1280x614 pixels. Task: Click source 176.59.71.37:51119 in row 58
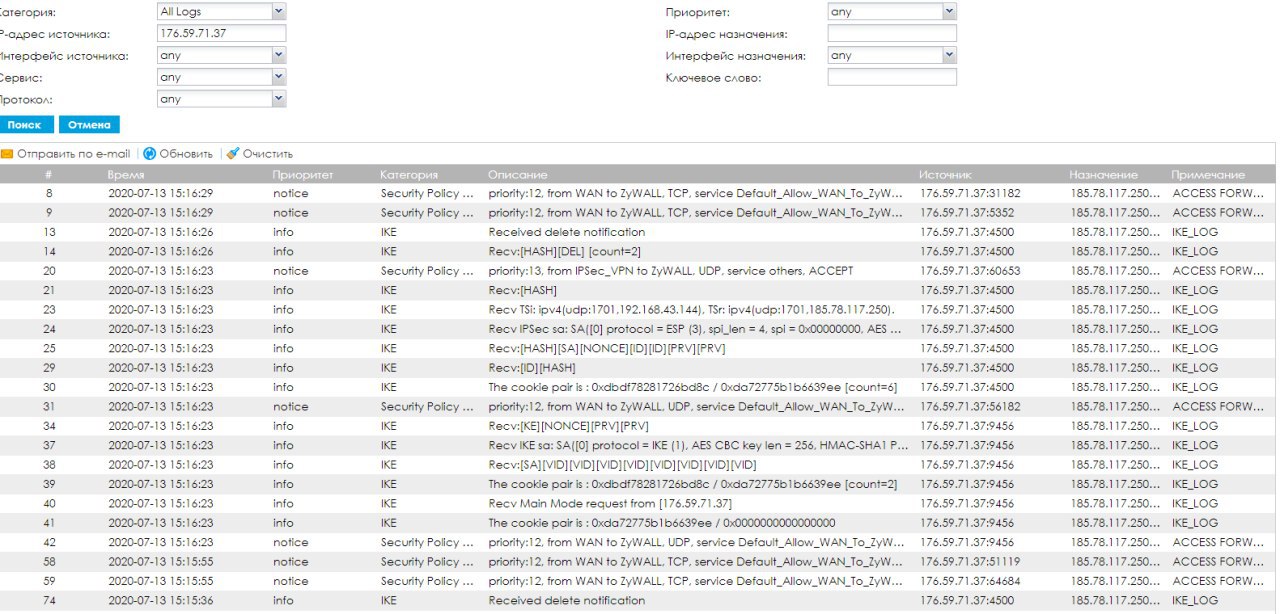[970, 562]
